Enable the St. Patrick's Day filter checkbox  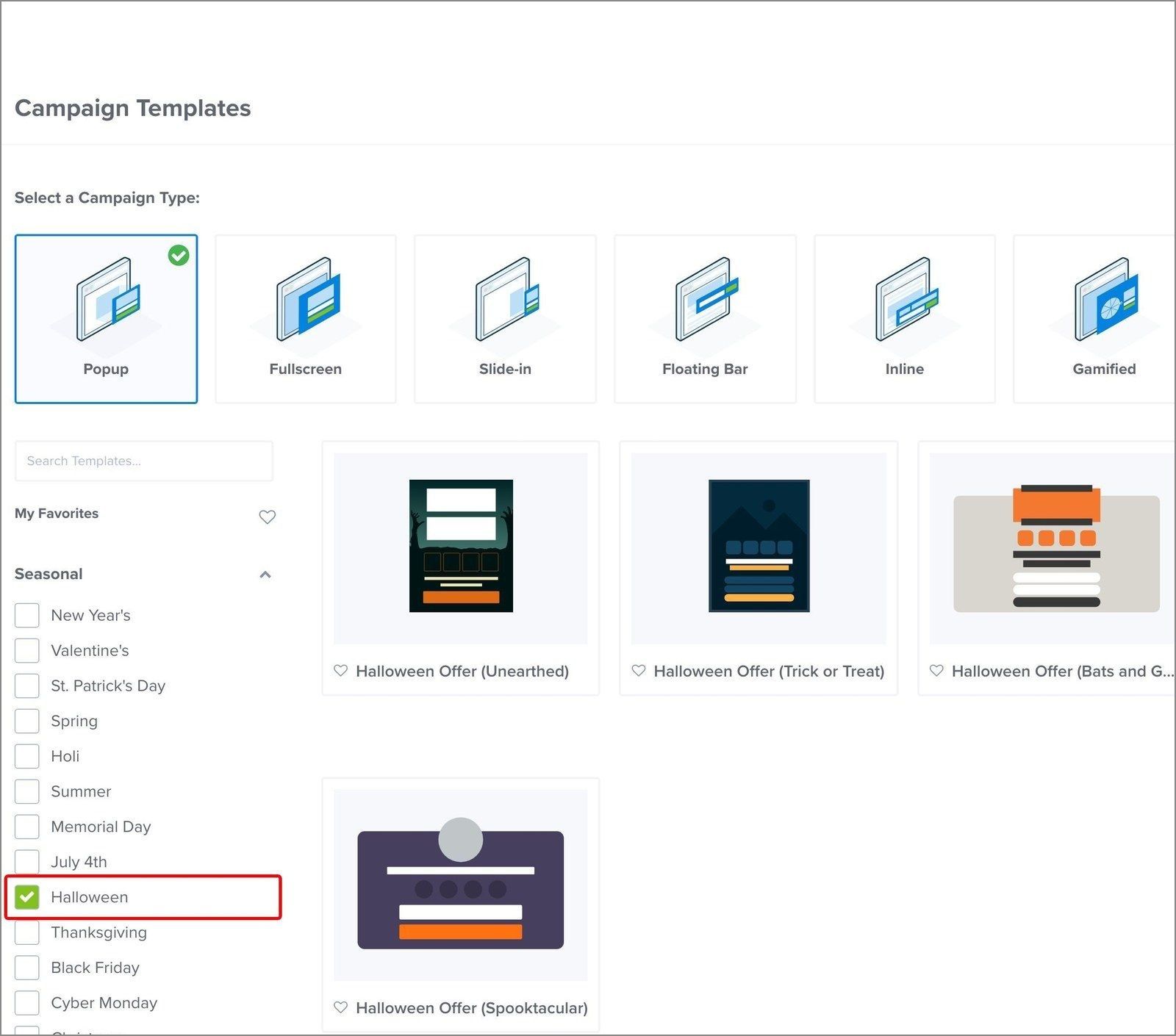point(27,686)
